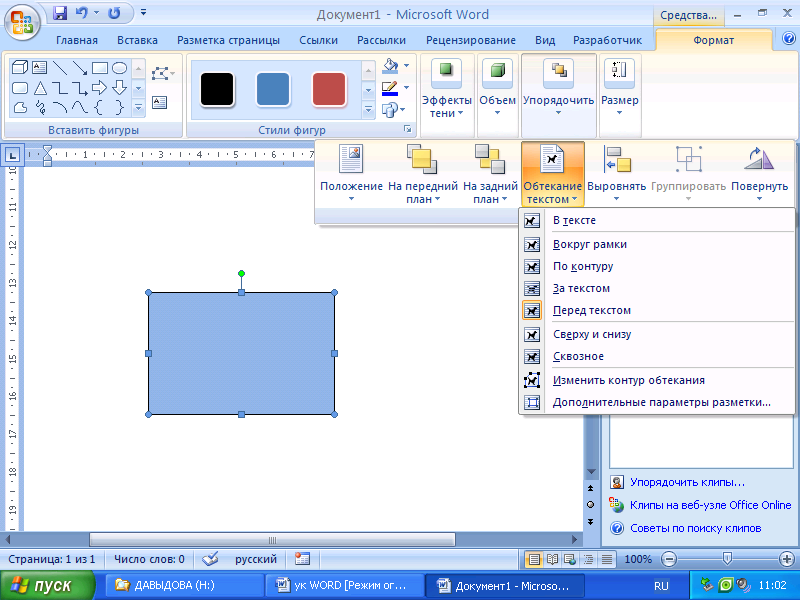Pick the 3D cube shape in gallery
The image size is (800, 600).
(x=20, y=67)
